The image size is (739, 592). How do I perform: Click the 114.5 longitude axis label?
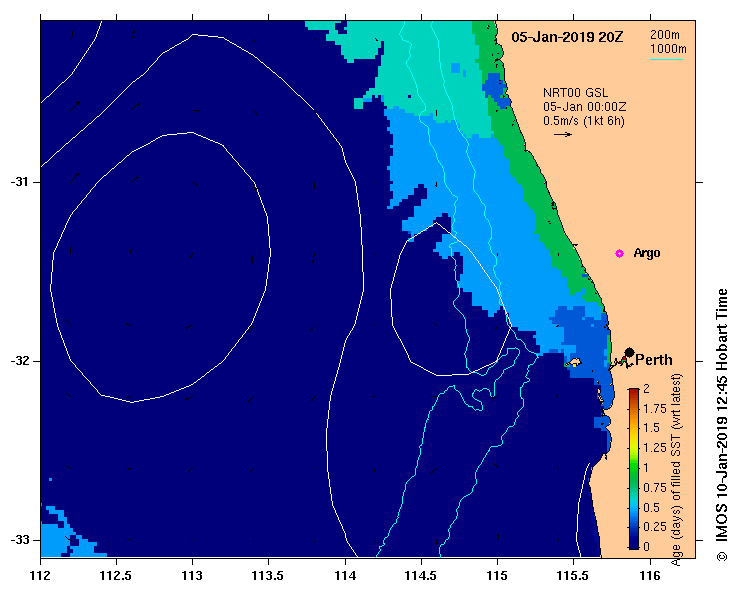coord(421,576)
